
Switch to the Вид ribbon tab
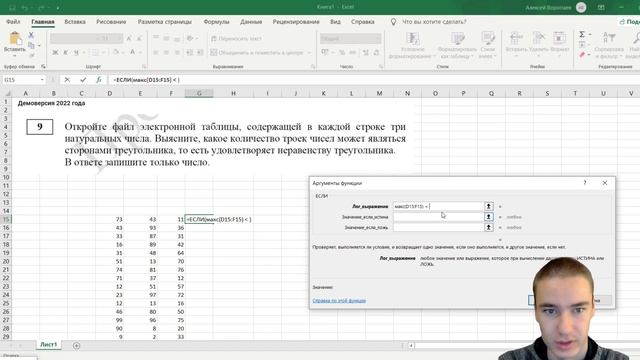(x=335, y=22)
